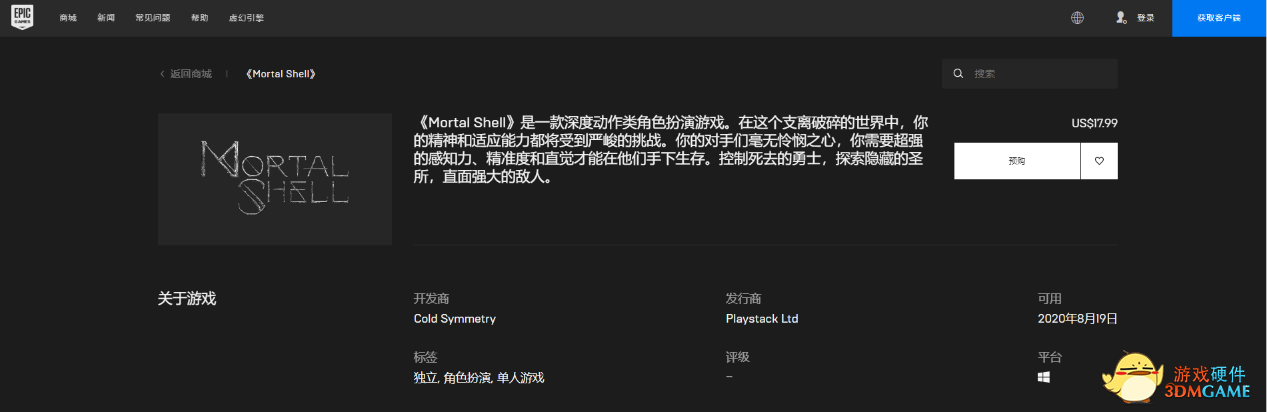Click the 标签 label

[x=426, y=357]
